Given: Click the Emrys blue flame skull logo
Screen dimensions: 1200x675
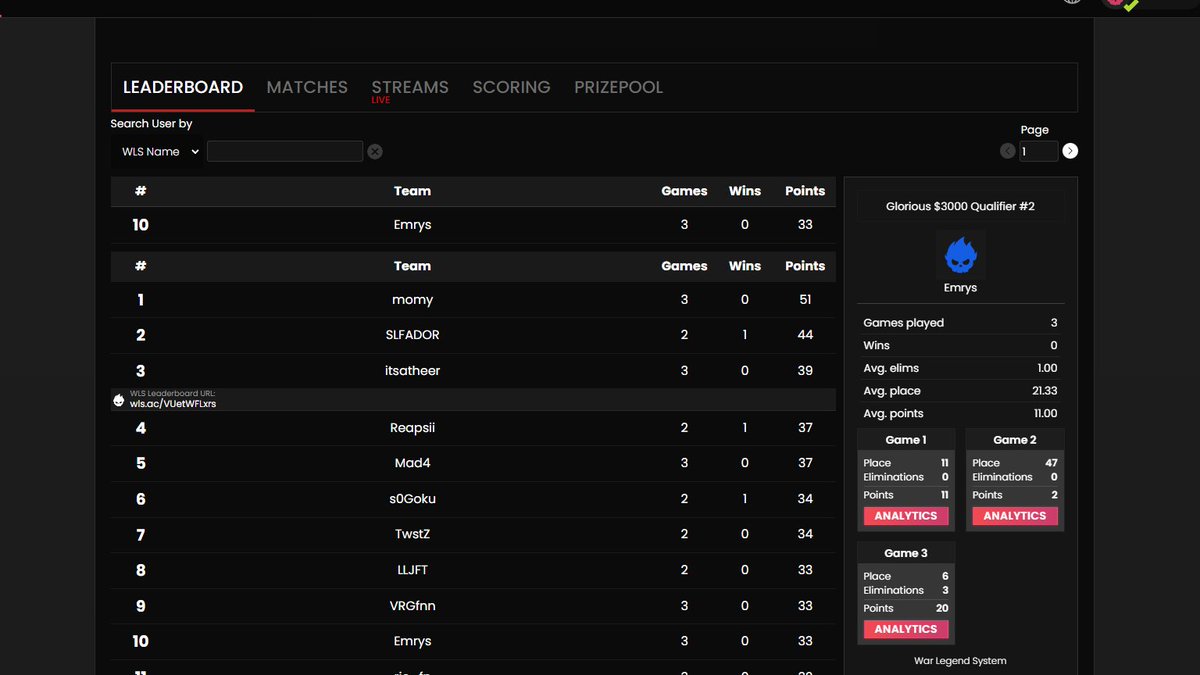Looking at the screenshot, I should pos(961,255).
